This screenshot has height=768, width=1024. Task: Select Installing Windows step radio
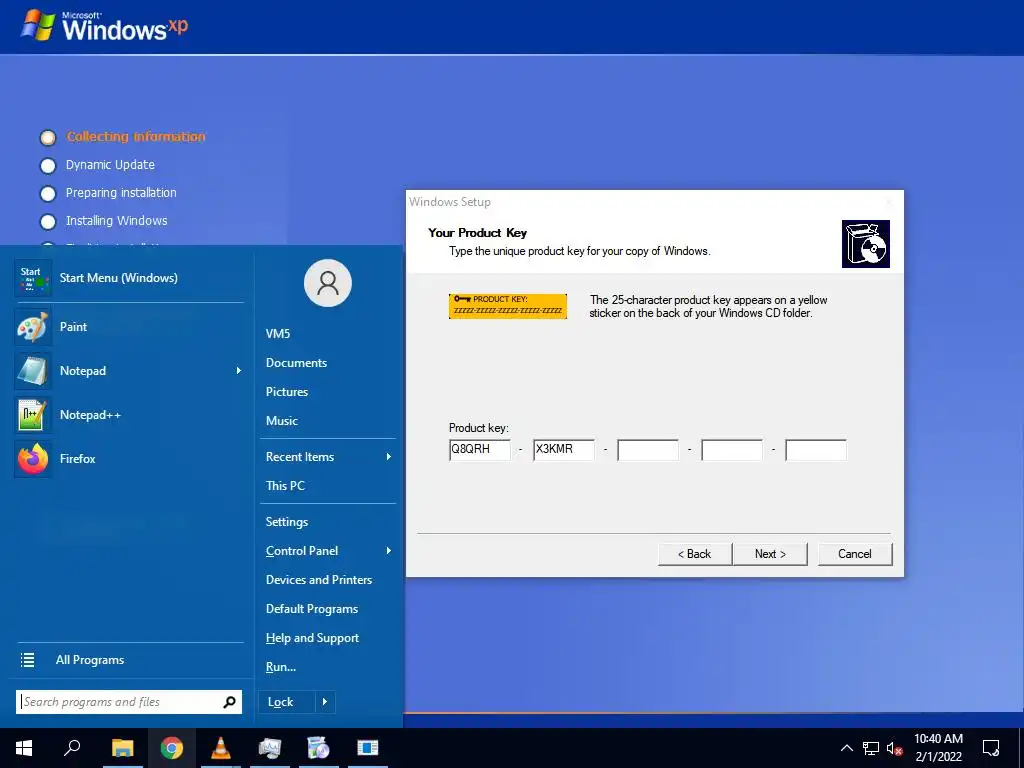(x=48, y=222)
